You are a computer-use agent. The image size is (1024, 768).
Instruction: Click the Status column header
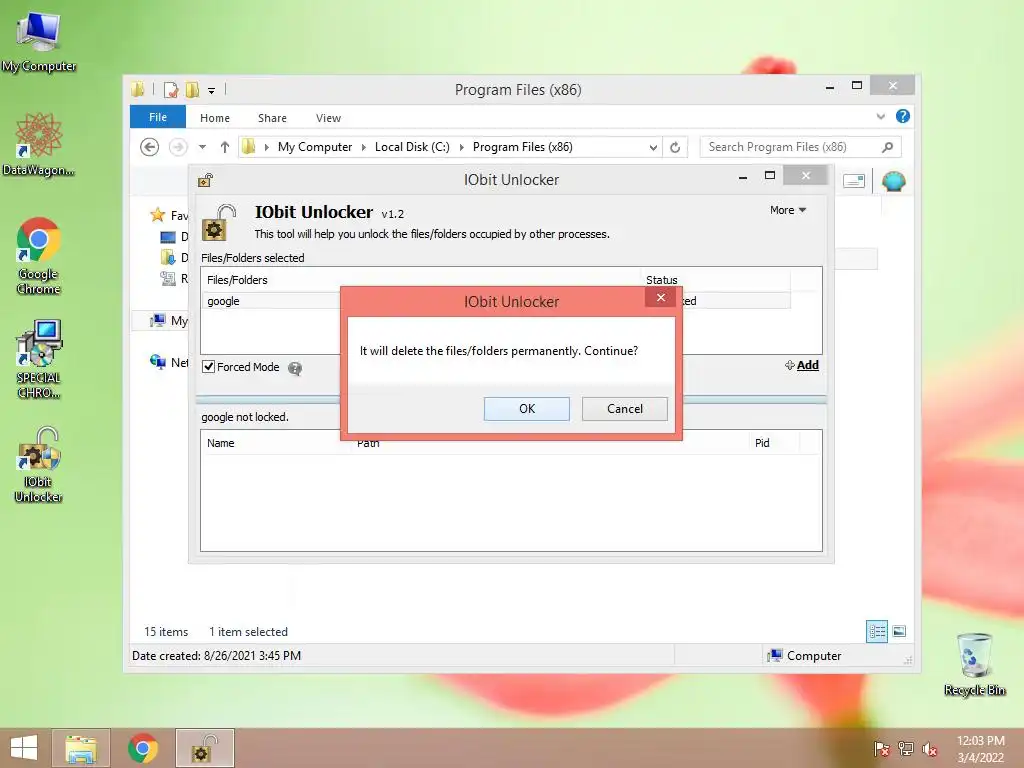(662, 280)
